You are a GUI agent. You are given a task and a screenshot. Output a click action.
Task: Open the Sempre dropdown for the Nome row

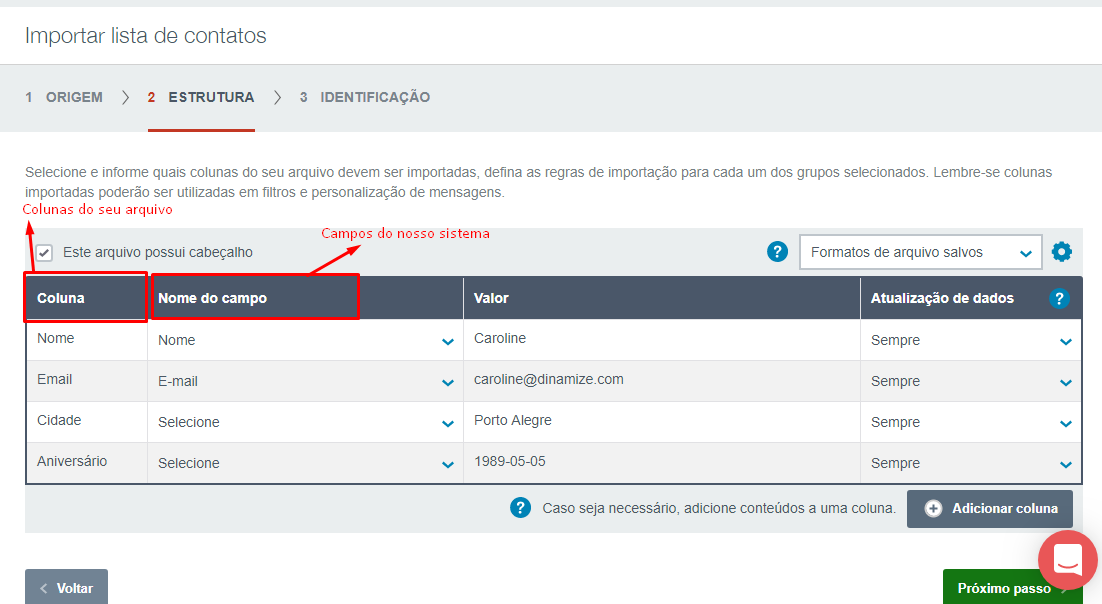click(971, 340)
